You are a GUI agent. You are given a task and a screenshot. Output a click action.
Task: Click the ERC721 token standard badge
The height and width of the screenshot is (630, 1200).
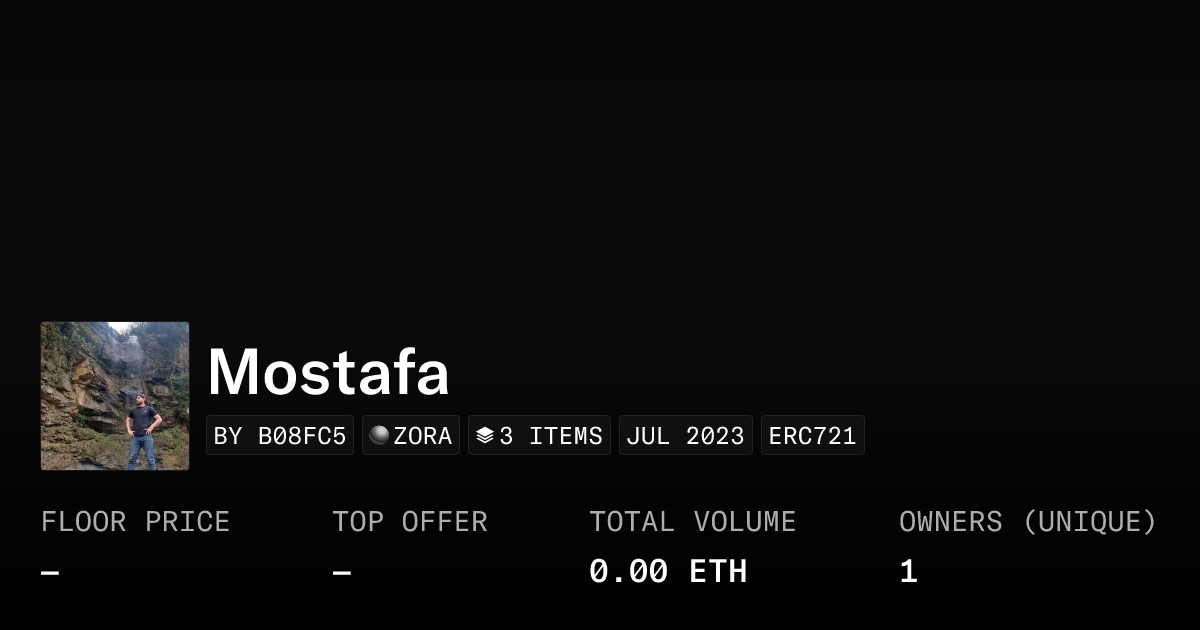[x=813, y=436]
